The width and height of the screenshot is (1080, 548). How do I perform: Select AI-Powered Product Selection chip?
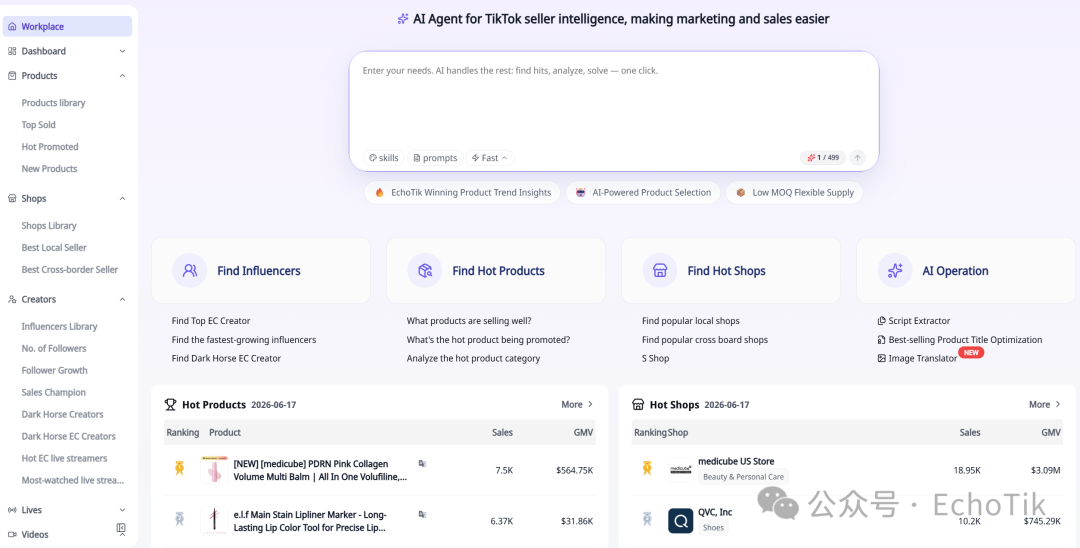click(643, 193)
